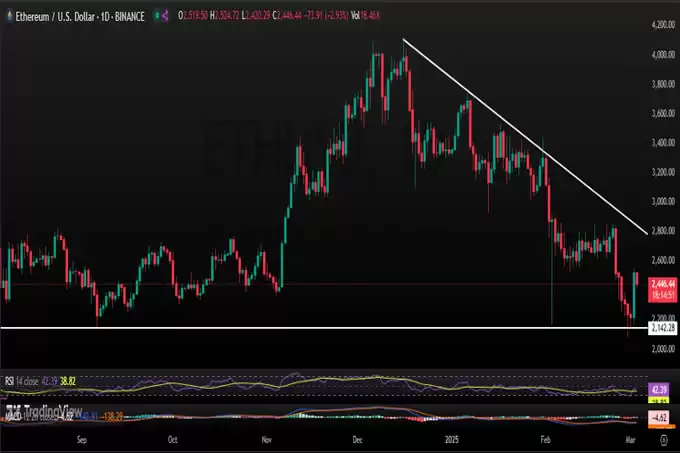
Task: Click the 3,200.00 price scale label
Action: (663, 172)
